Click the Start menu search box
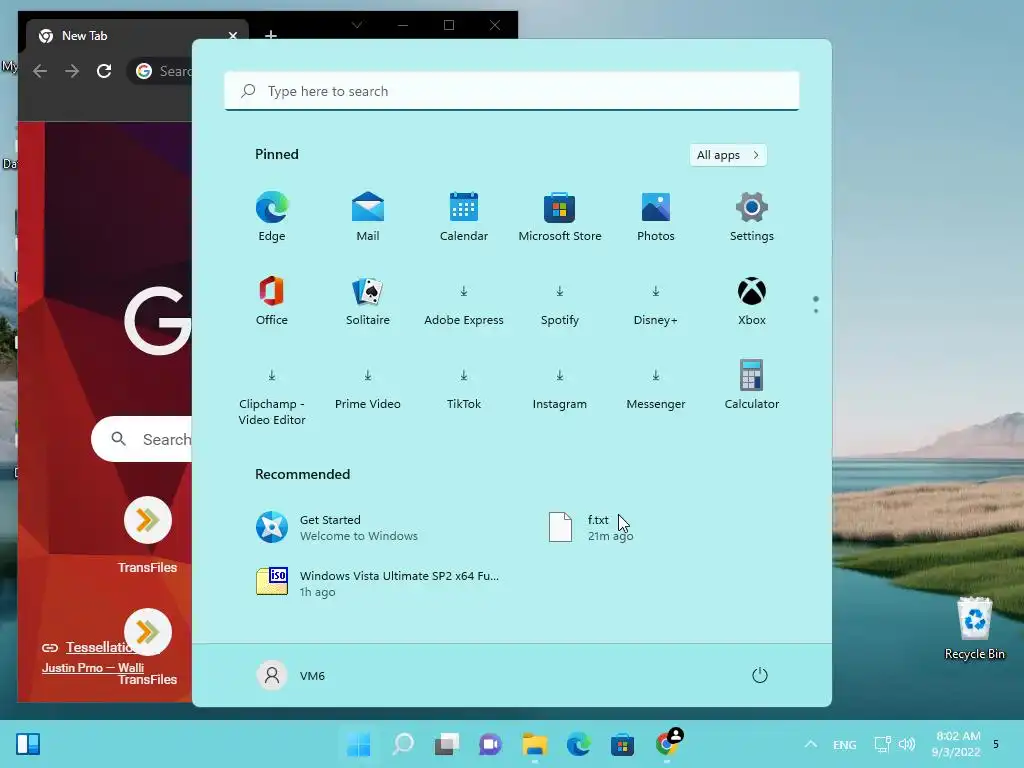The width and height of the screenshot is (1024, 768). click(511, 91)
